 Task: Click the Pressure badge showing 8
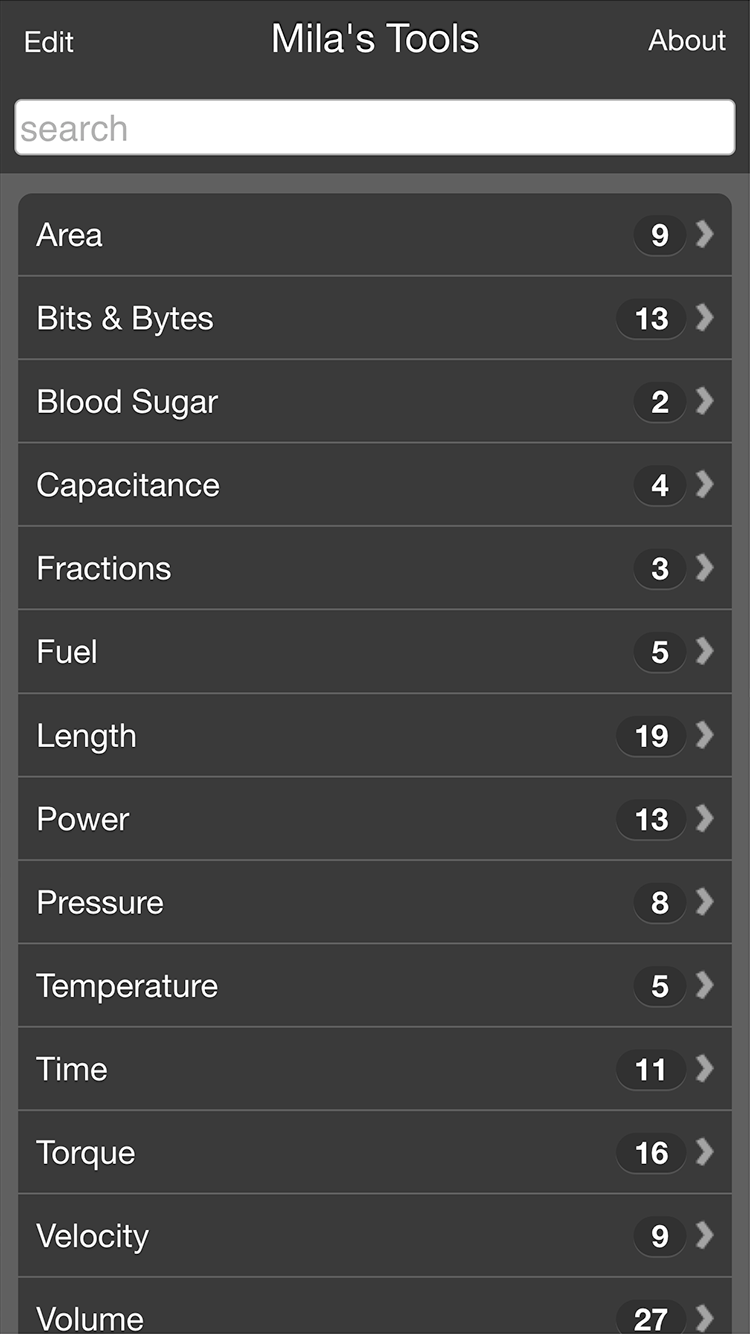[x=659, y=902]
